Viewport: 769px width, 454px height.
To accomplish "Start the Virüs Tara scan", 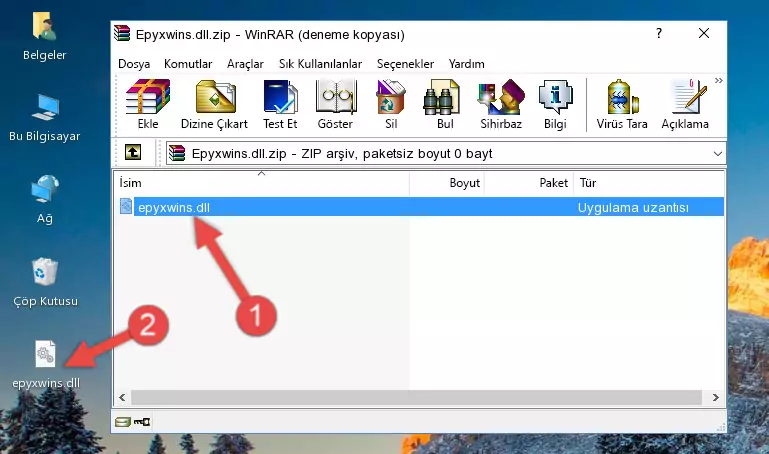I will (622, 104).
